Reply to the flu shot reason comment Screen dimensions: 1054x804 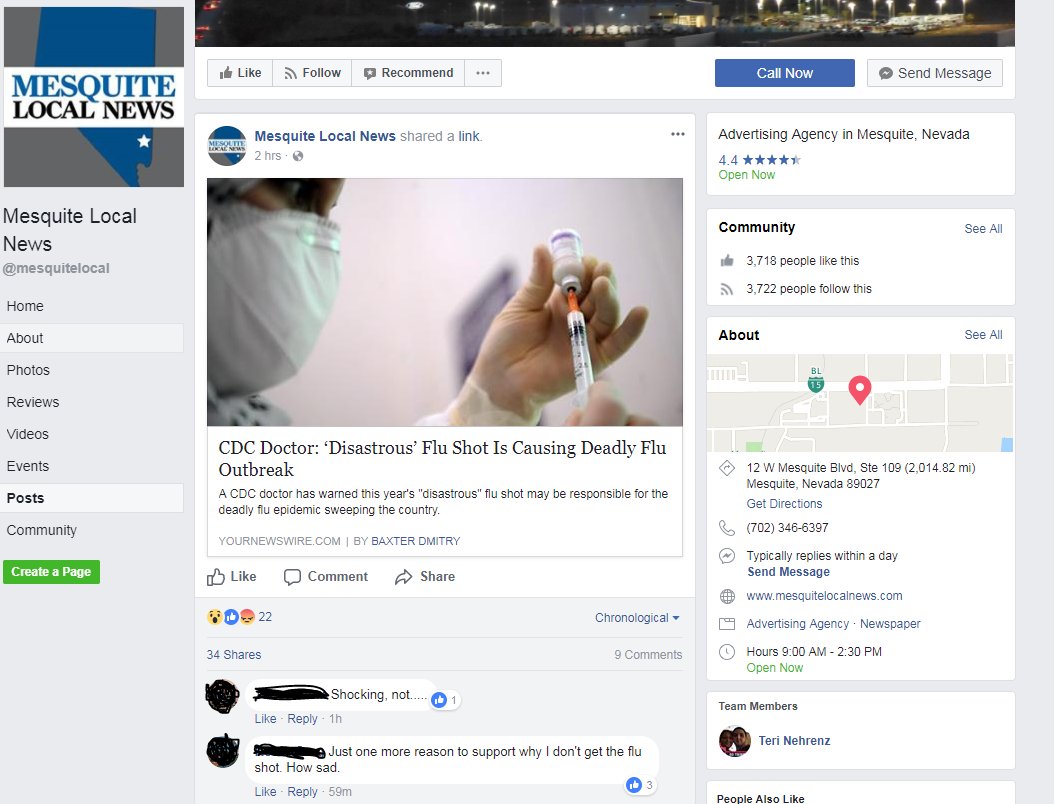coord(302,792)
